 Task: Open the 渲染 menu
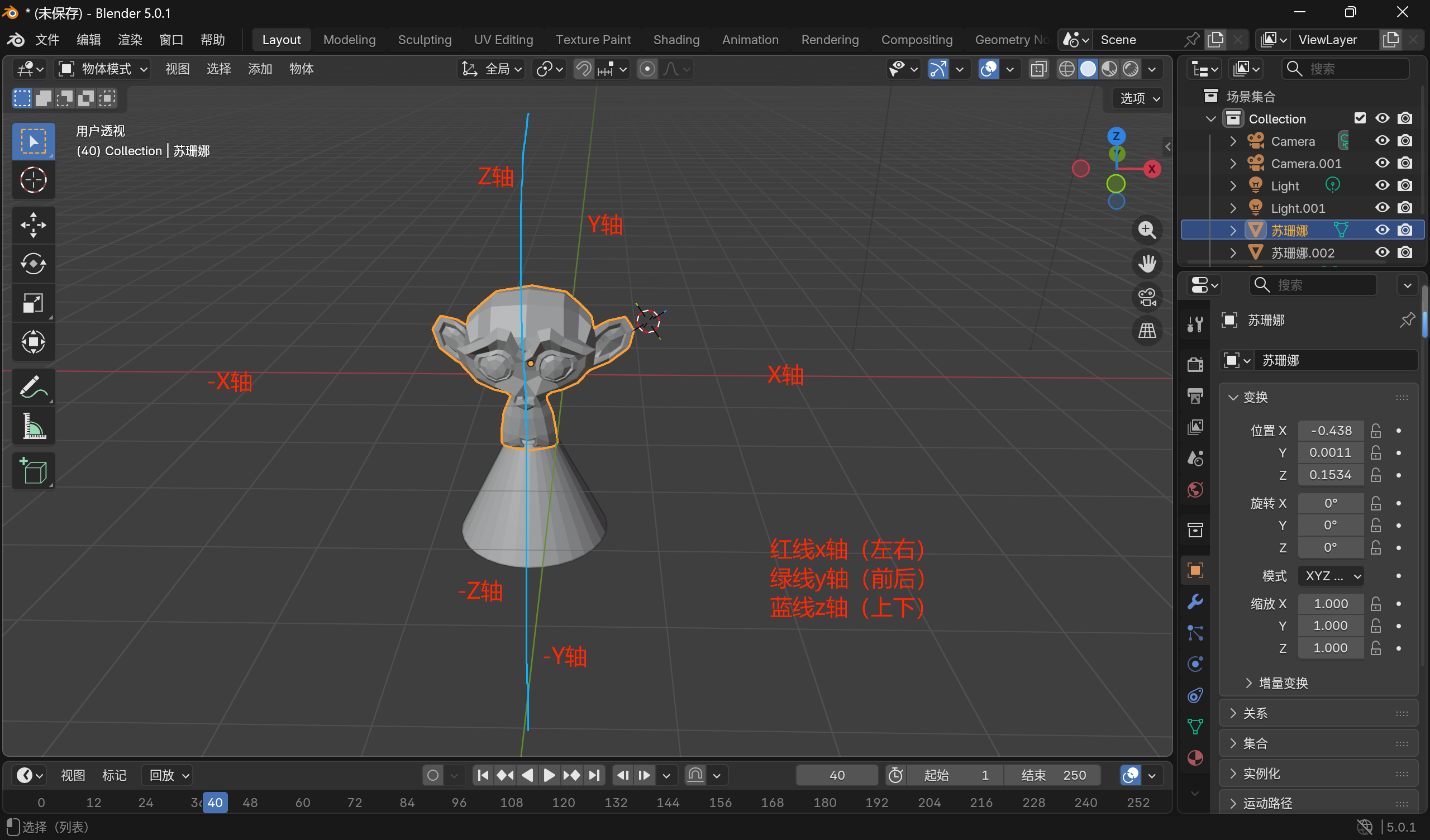point(130,40)
